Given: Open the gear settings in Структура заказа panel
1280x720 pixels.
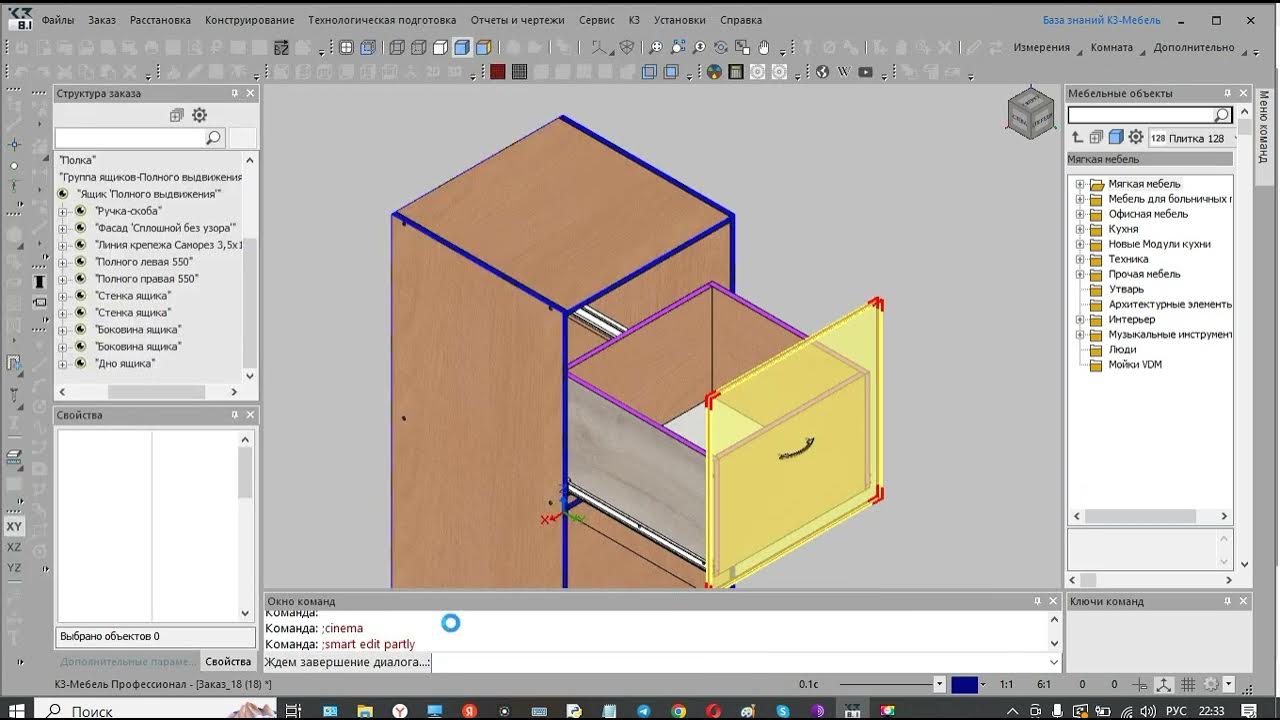Looking at the screenshot, I should click(199, 115).
